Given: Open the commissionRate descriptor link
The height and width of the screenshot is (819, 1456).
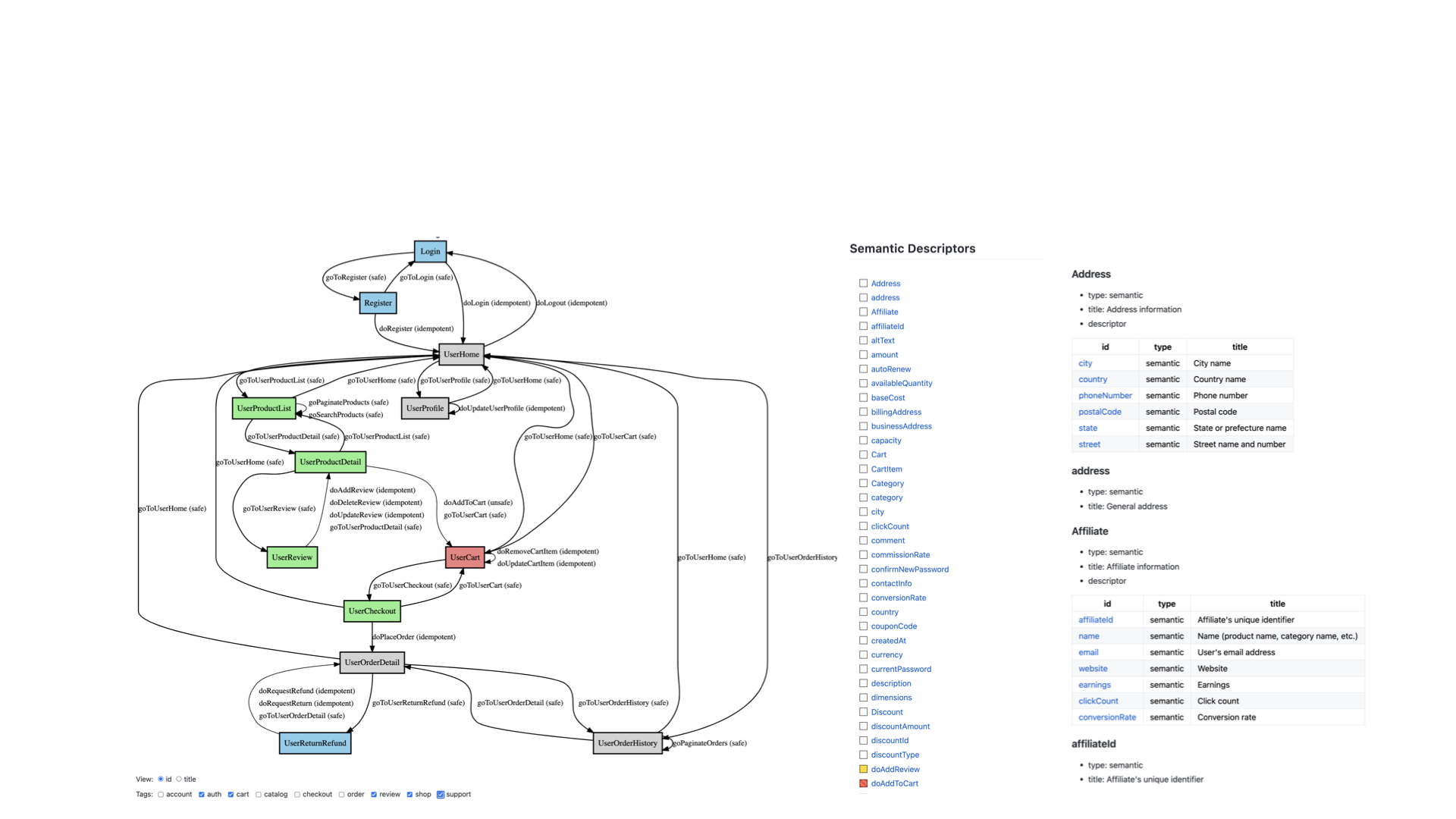Looking at the screenshot, I should tap(900, 555).
